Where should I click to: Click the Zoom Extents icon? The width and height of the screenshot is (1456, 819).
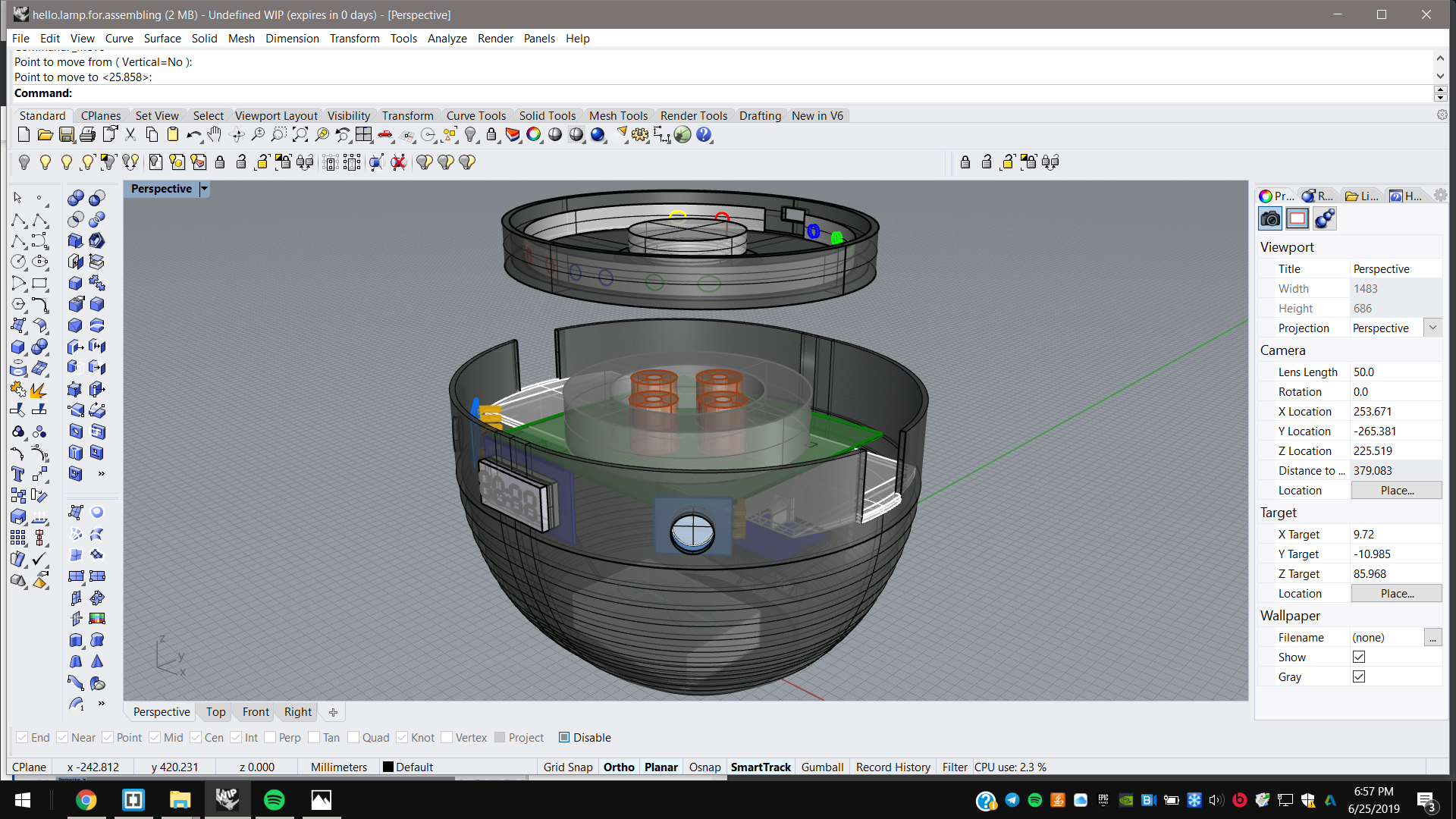tap(300, 135)
